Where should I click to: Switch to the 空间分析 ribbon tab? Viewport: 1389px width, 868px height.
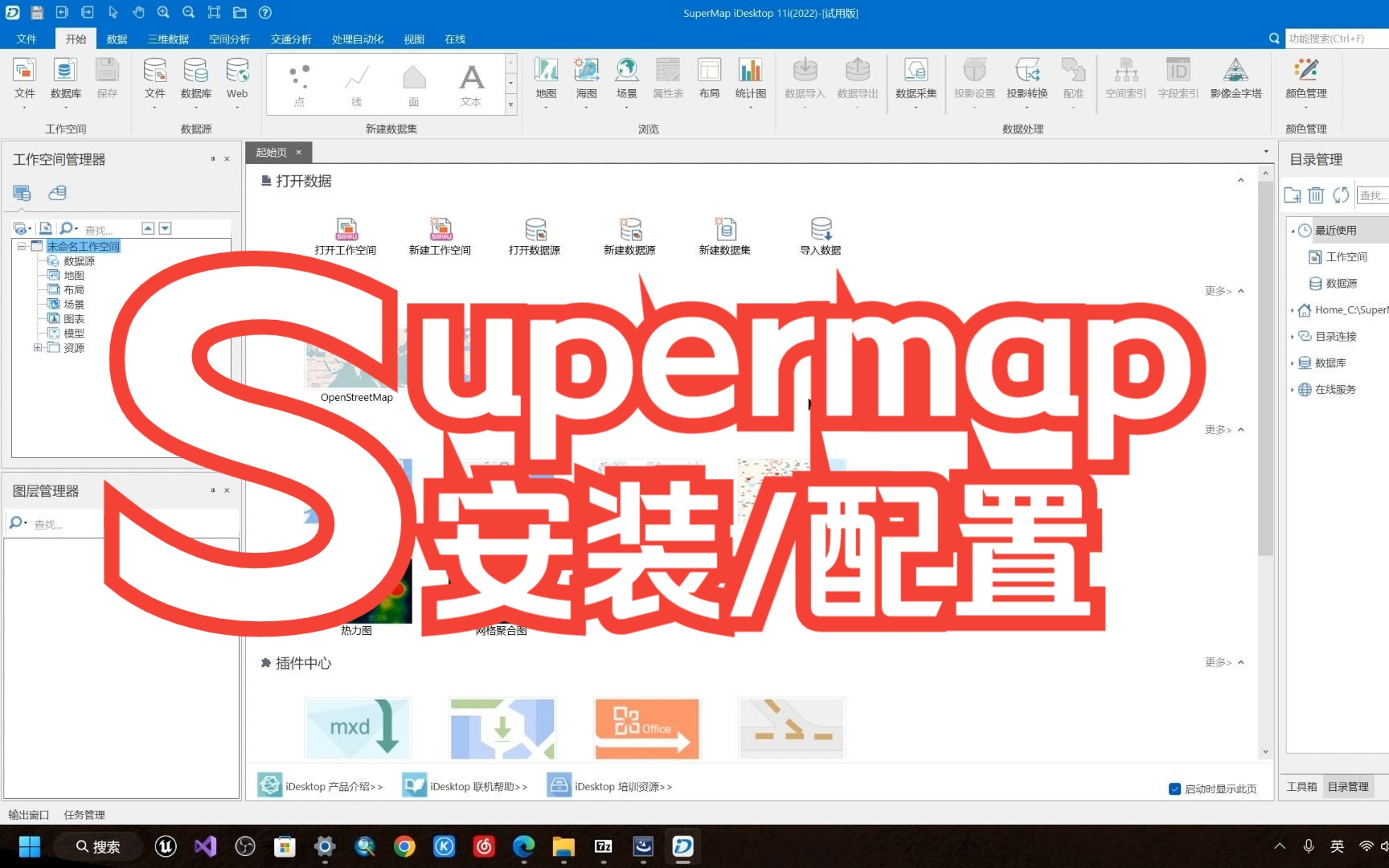coord(229,39)
